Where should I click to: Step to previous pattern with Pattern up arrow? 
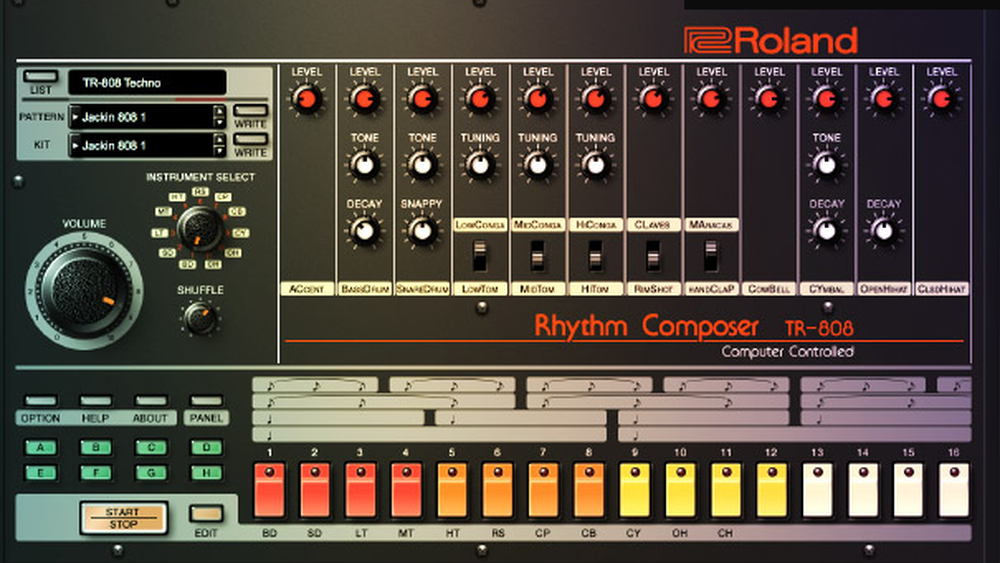click(x=220, y=111)
